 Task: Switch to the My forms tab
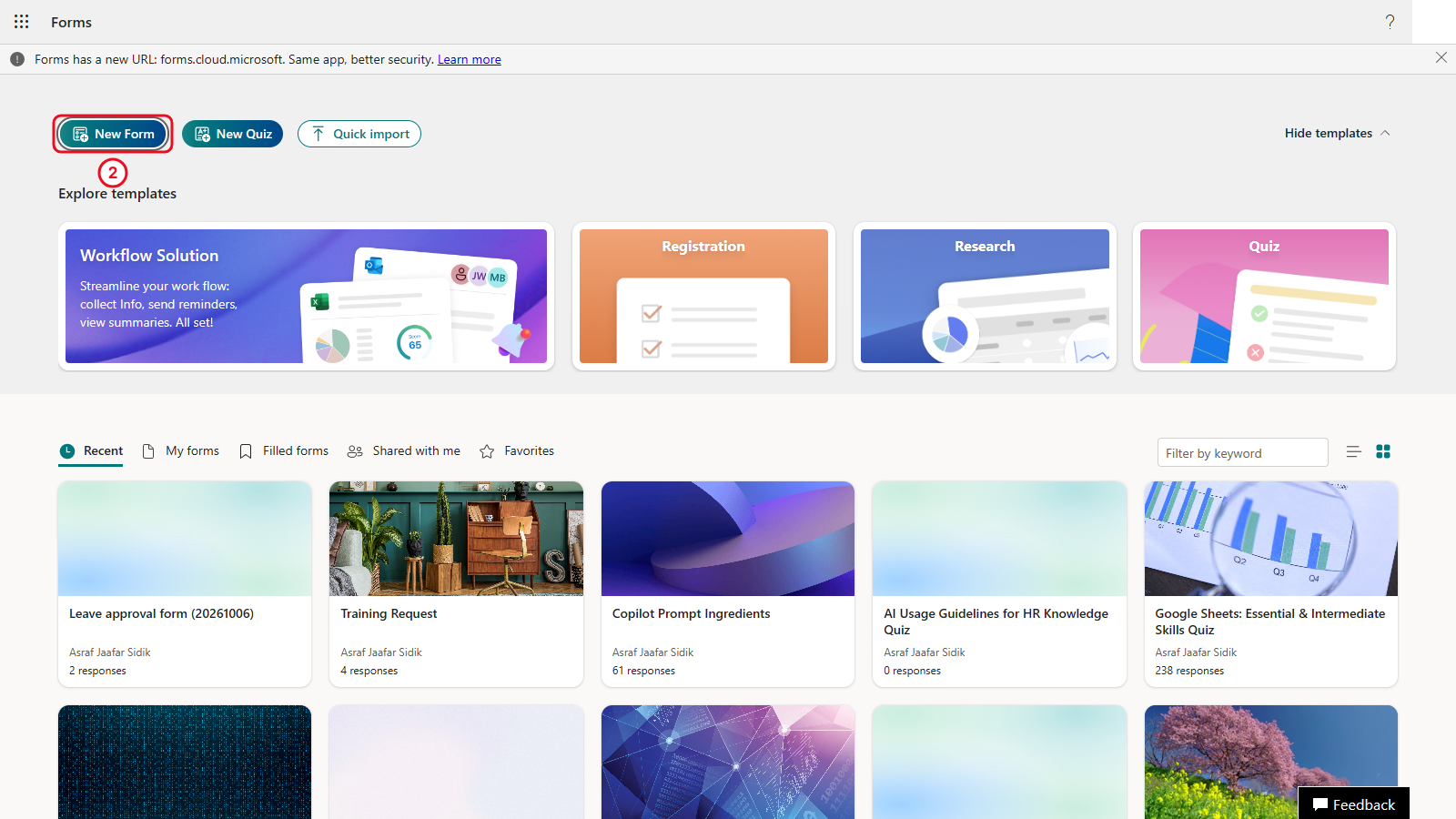point(181,451)
